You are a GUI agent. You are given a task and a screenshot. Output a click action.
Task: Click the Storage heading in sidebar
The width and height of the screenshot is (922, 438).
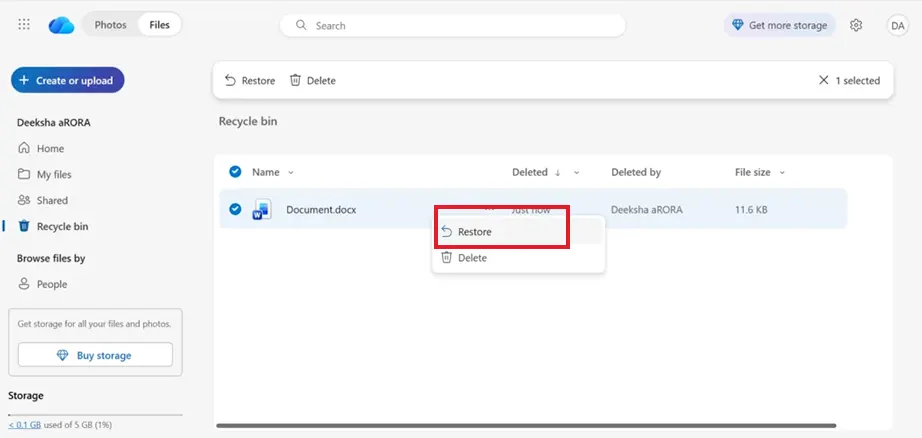(26, 396)
